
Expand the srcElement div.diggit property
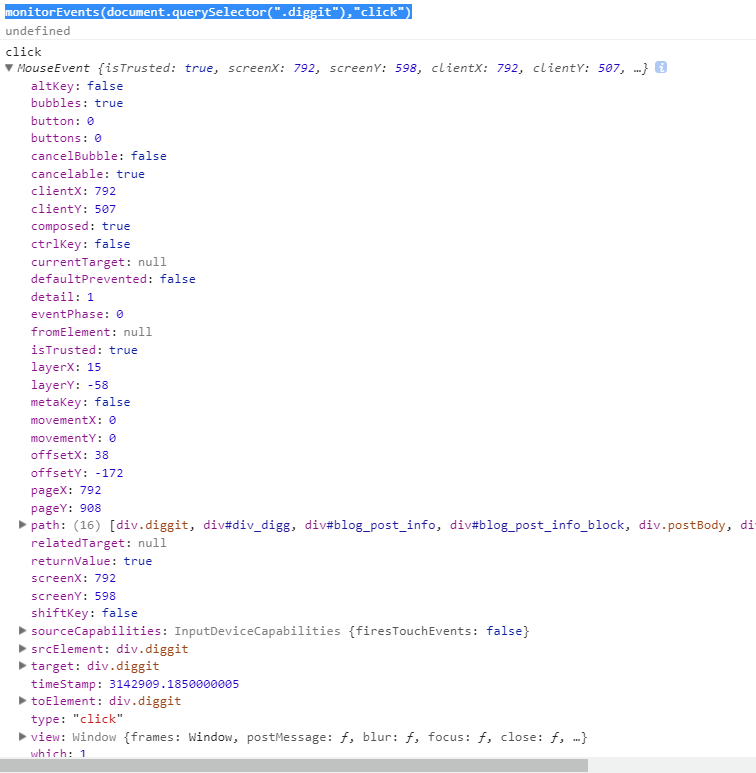[22, 648]
